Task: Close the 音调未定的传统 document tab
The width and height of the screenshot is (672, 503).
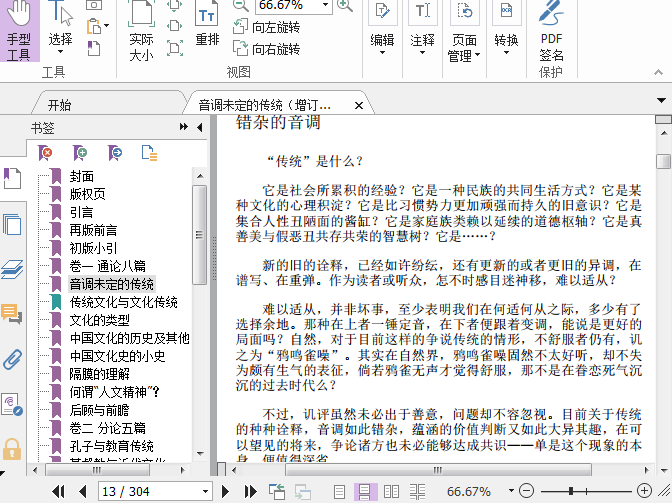Action: pos(359,105)
